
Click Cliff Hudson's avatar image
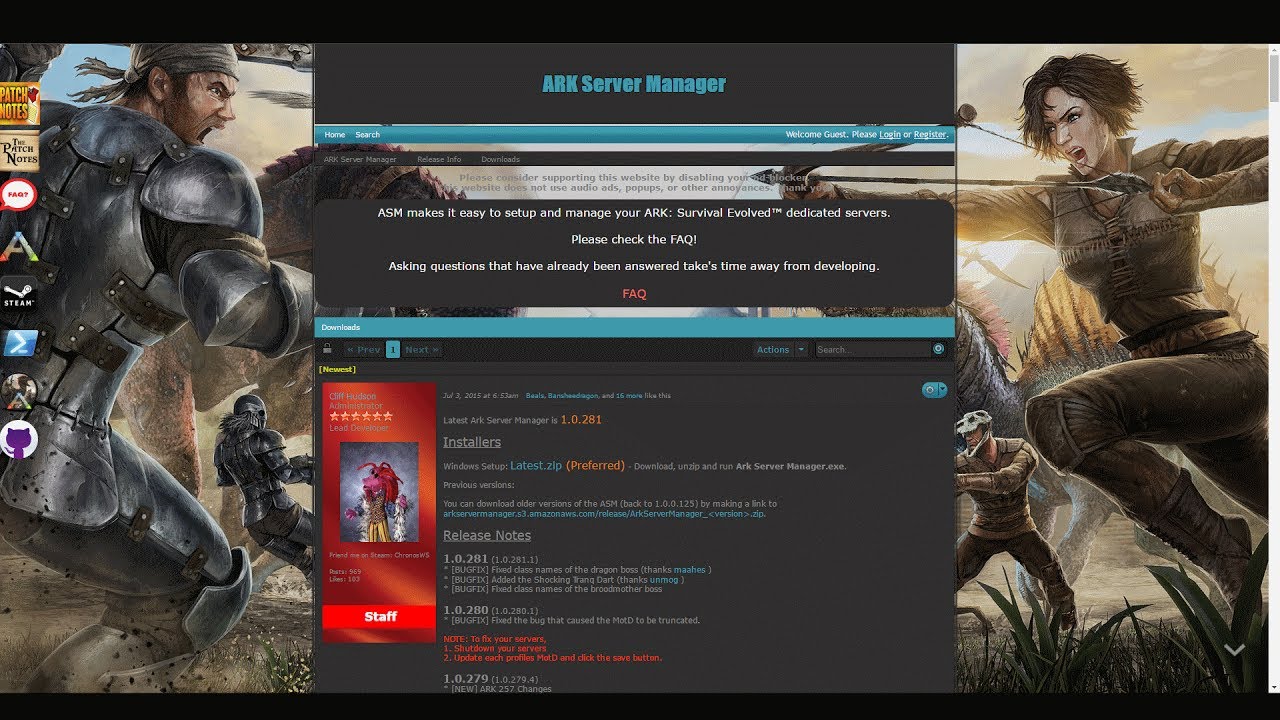point(379,492)
